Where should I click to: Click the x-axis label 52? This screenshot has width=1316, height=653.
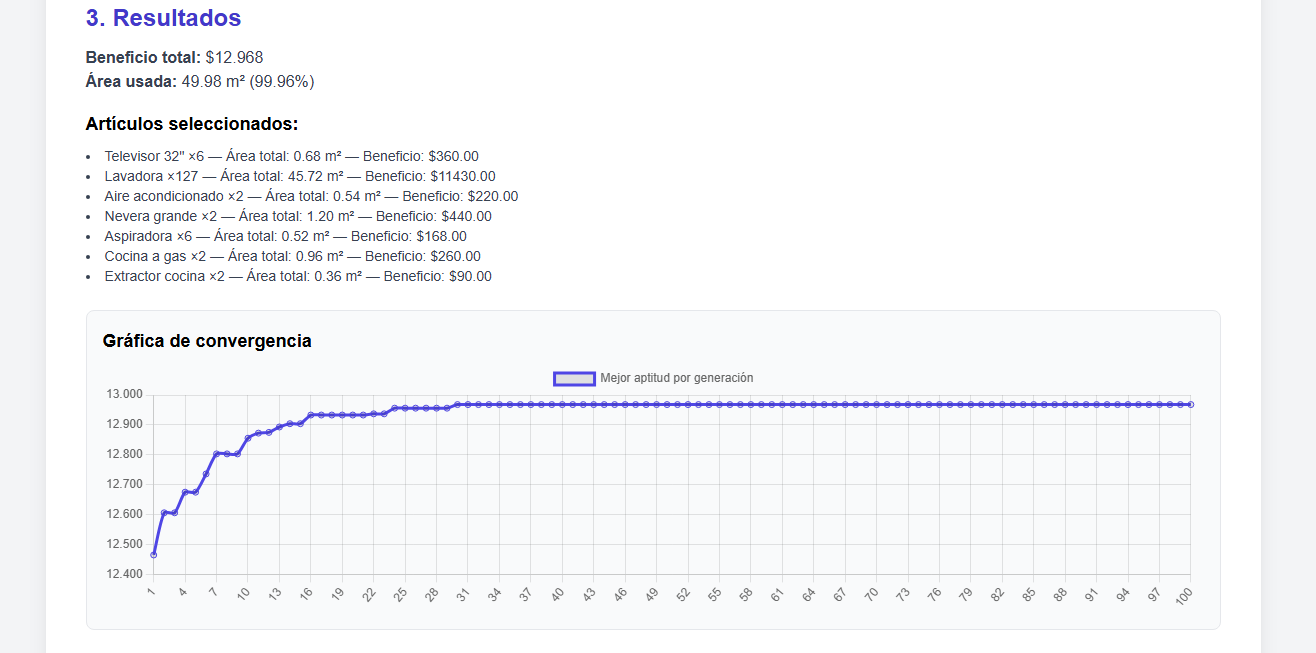pos(683,594)
